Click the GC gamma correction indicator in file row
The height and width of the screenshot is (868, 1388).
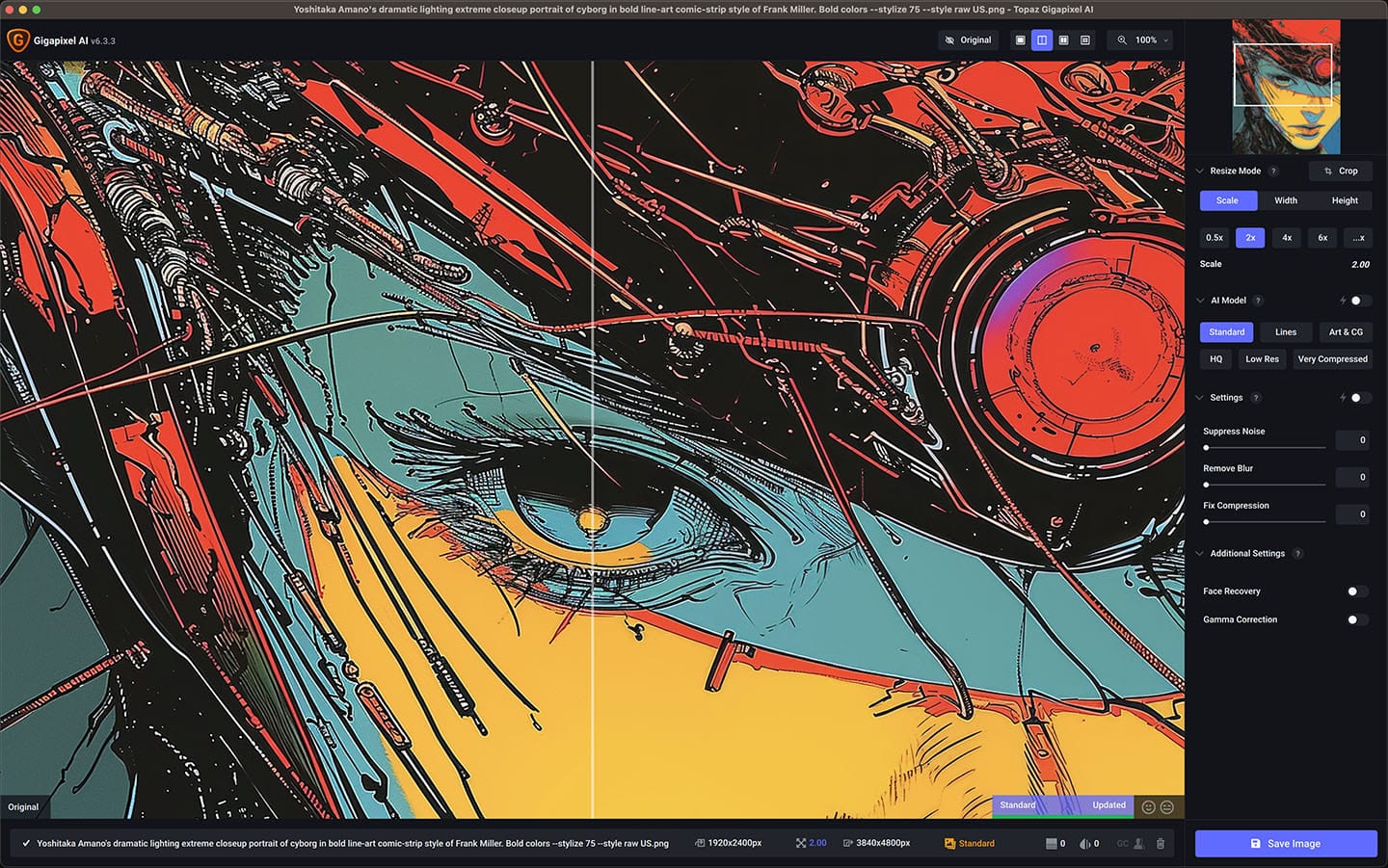coord(1123,844)
